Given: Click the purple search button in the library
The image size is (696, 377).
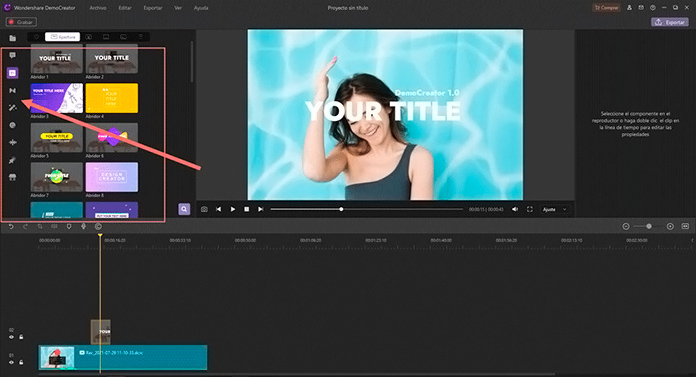Looking at the screenshot, I should pyautogui.click(x=184, y=209).
